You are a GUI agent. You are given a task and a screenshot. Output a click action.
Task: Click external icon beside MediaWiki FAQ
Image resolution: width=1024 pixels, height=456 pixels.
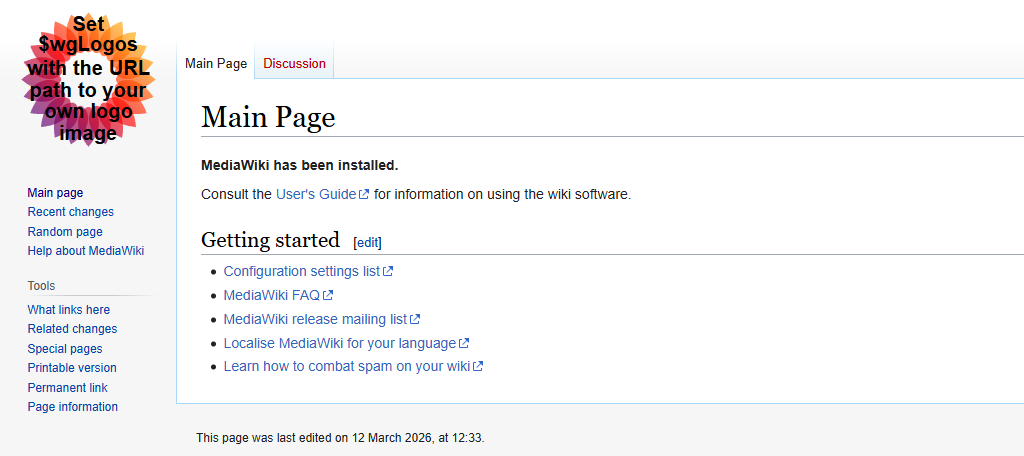pyautogui.click(x=328, y=295)
